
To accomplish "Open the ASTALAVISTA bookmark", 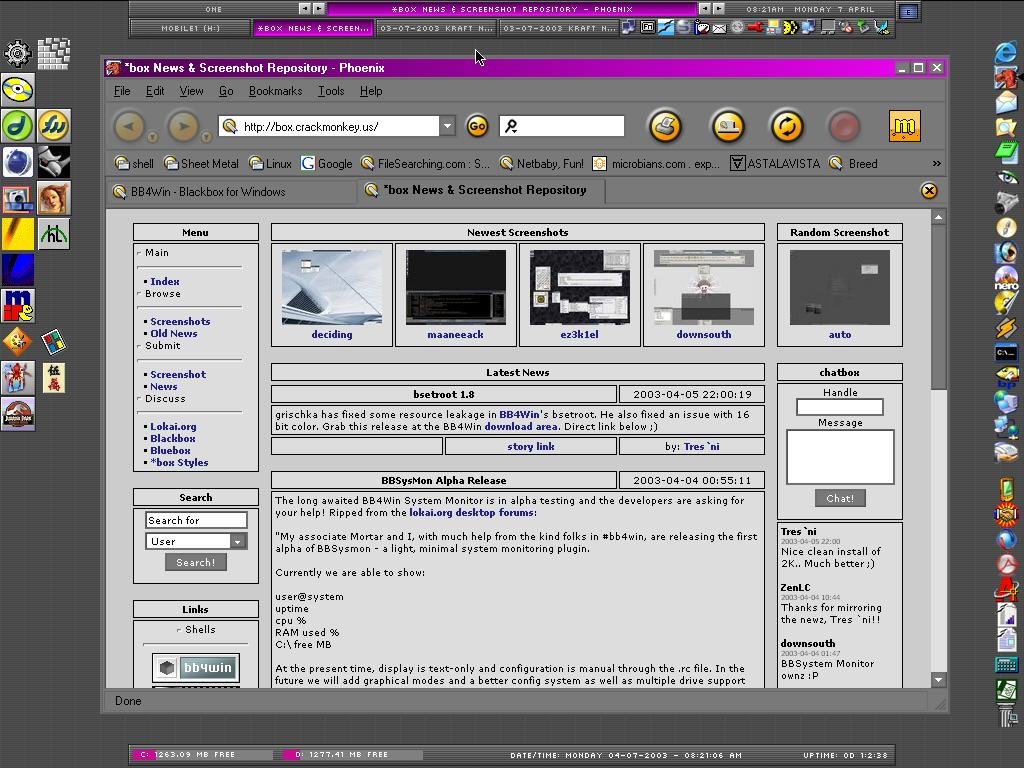I will [x=775, y=163].
